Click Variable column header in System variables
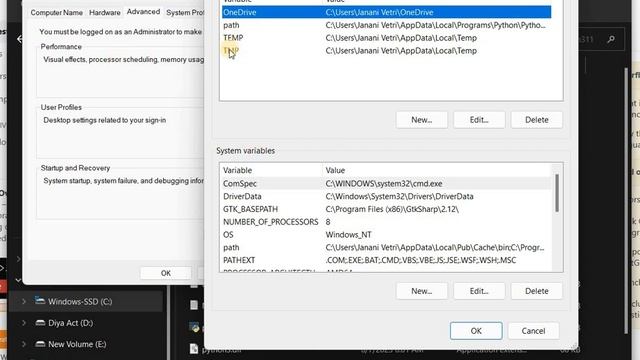This screenshot has width=640, height=360. click(271, 170)
